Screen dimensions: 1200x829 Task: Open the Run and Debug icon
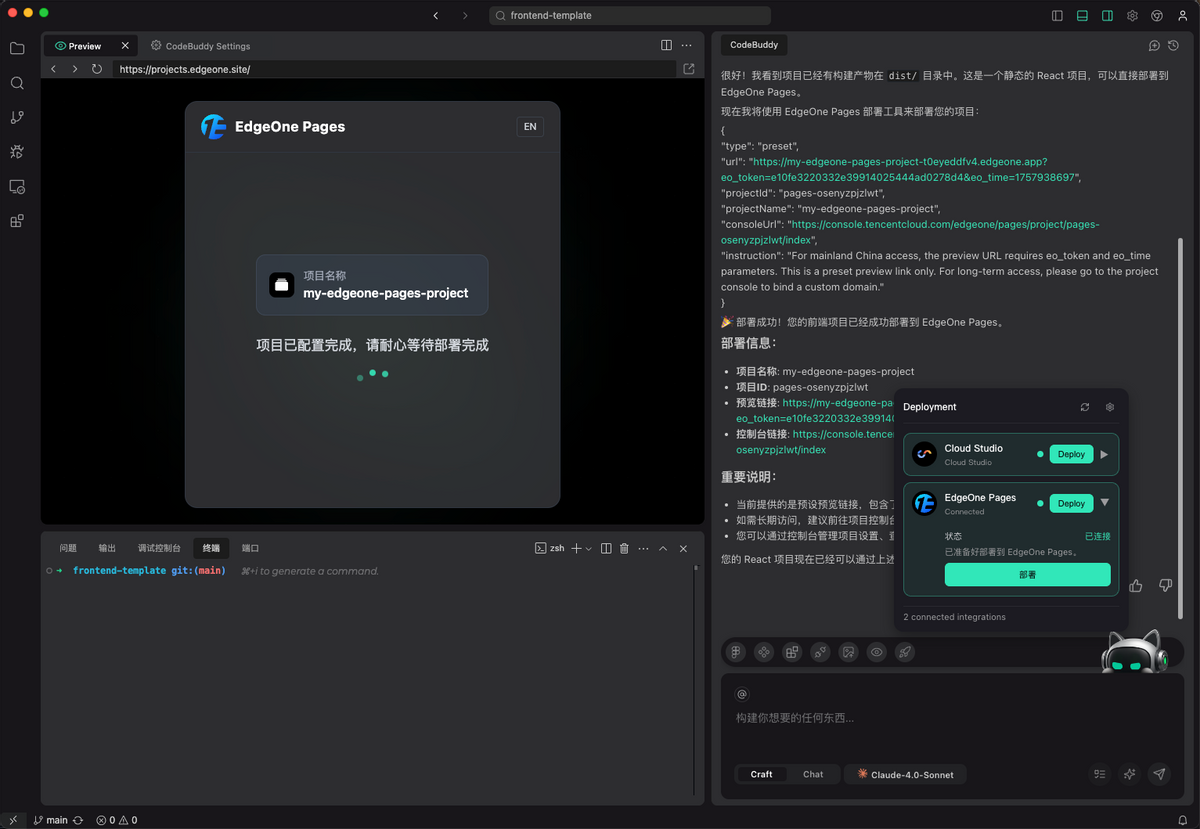16,152
